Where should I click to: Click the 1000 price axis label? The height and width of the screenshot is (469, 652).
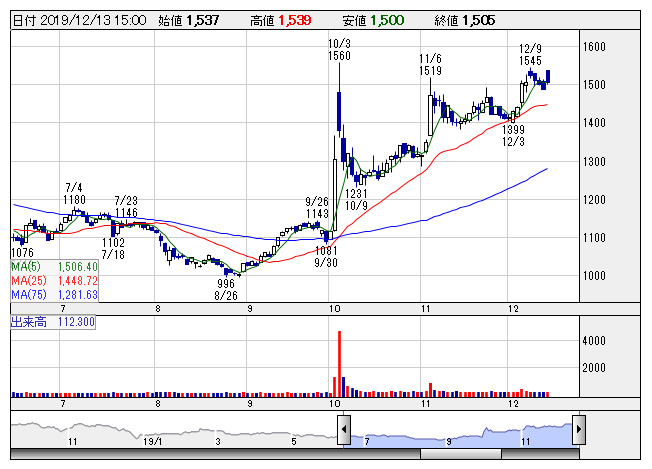coord(594,275)
